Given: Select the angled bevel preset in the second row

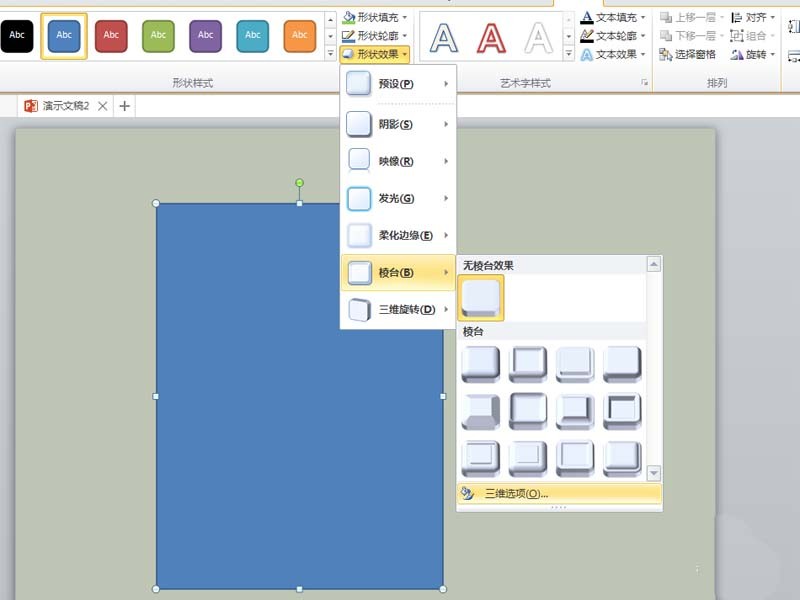Looking at the screenshot, I should click(480, 411).
